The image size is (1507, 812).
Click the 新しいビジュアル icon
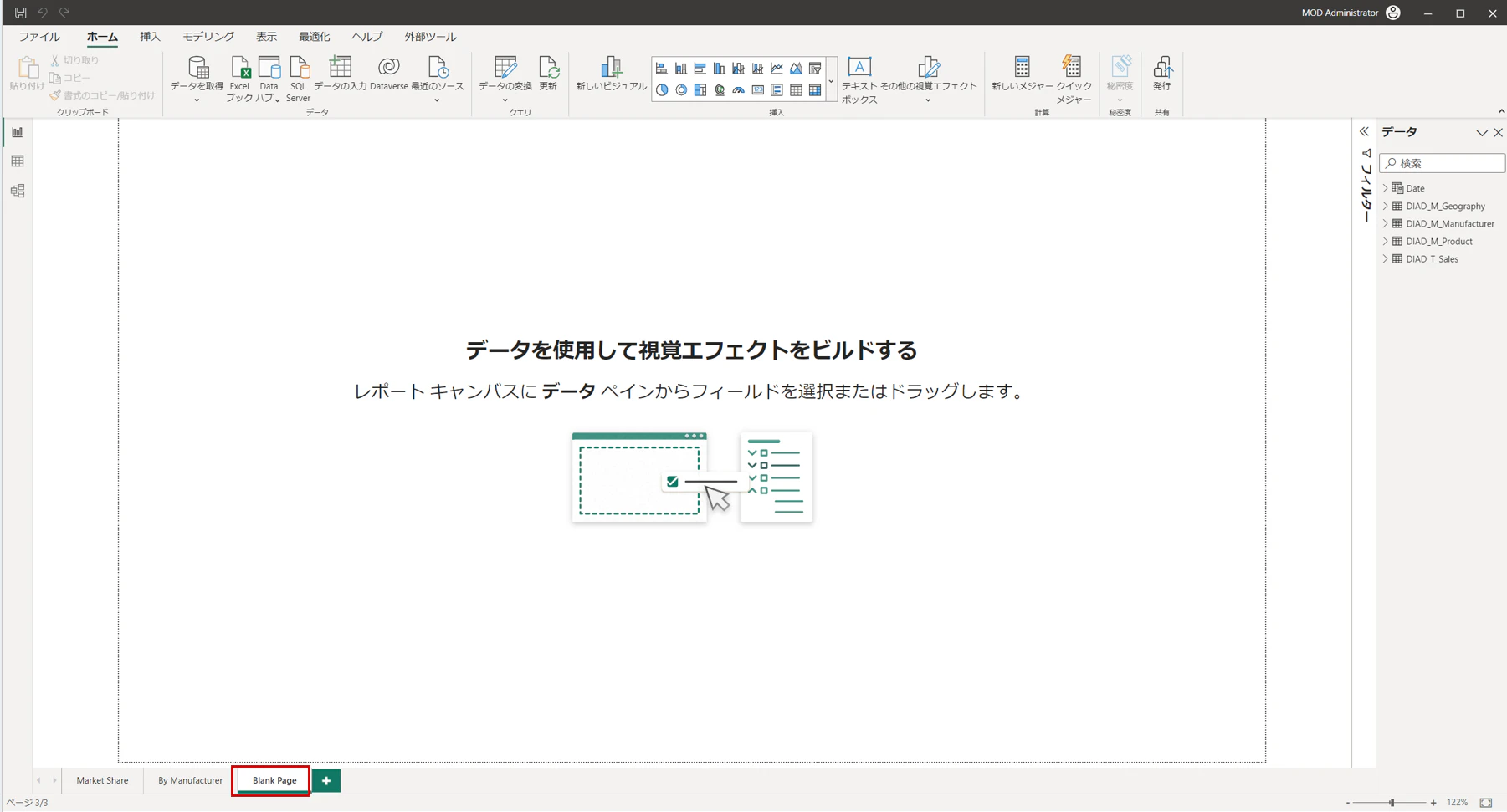(611, 66)
